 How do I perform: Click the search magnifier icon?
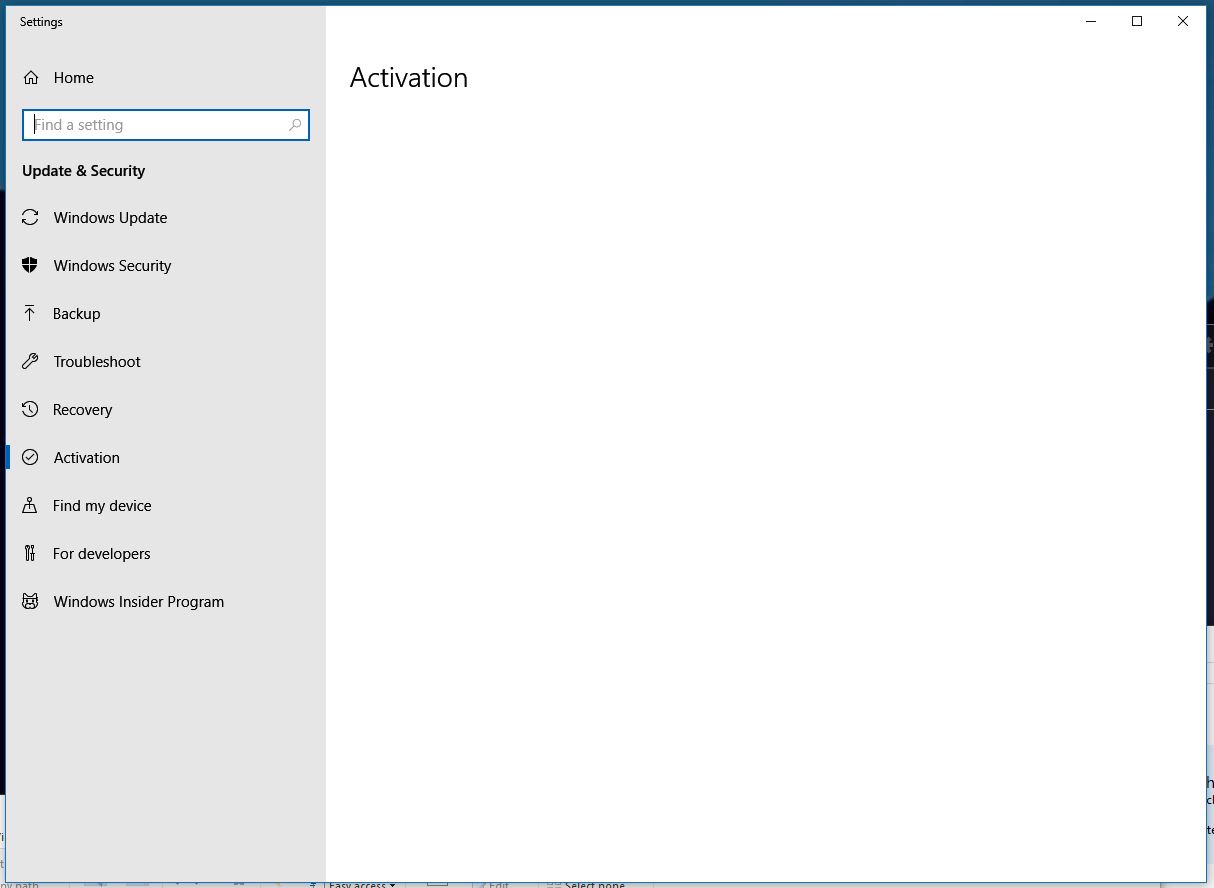click(x=295, y=124)
